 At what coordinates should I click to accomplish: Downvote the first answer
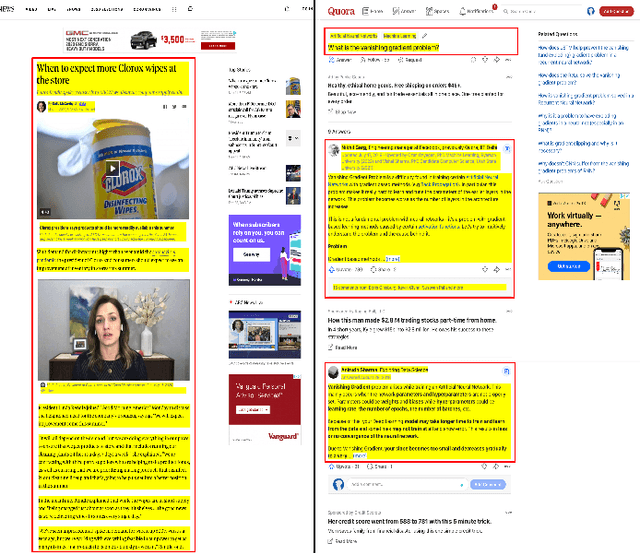click(485, 269)
